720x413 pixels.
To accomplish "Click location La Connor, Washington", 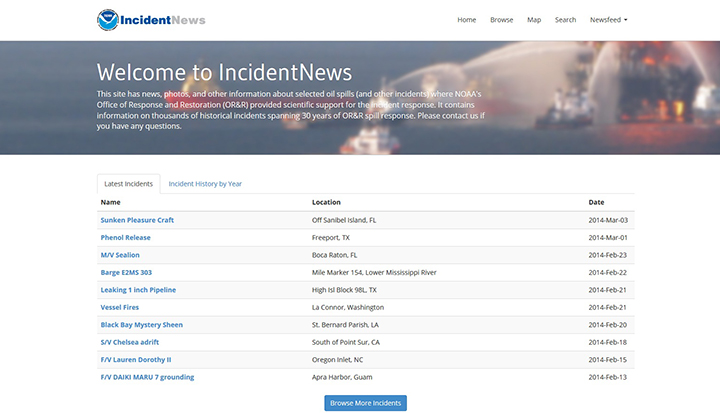I will 348,307.
